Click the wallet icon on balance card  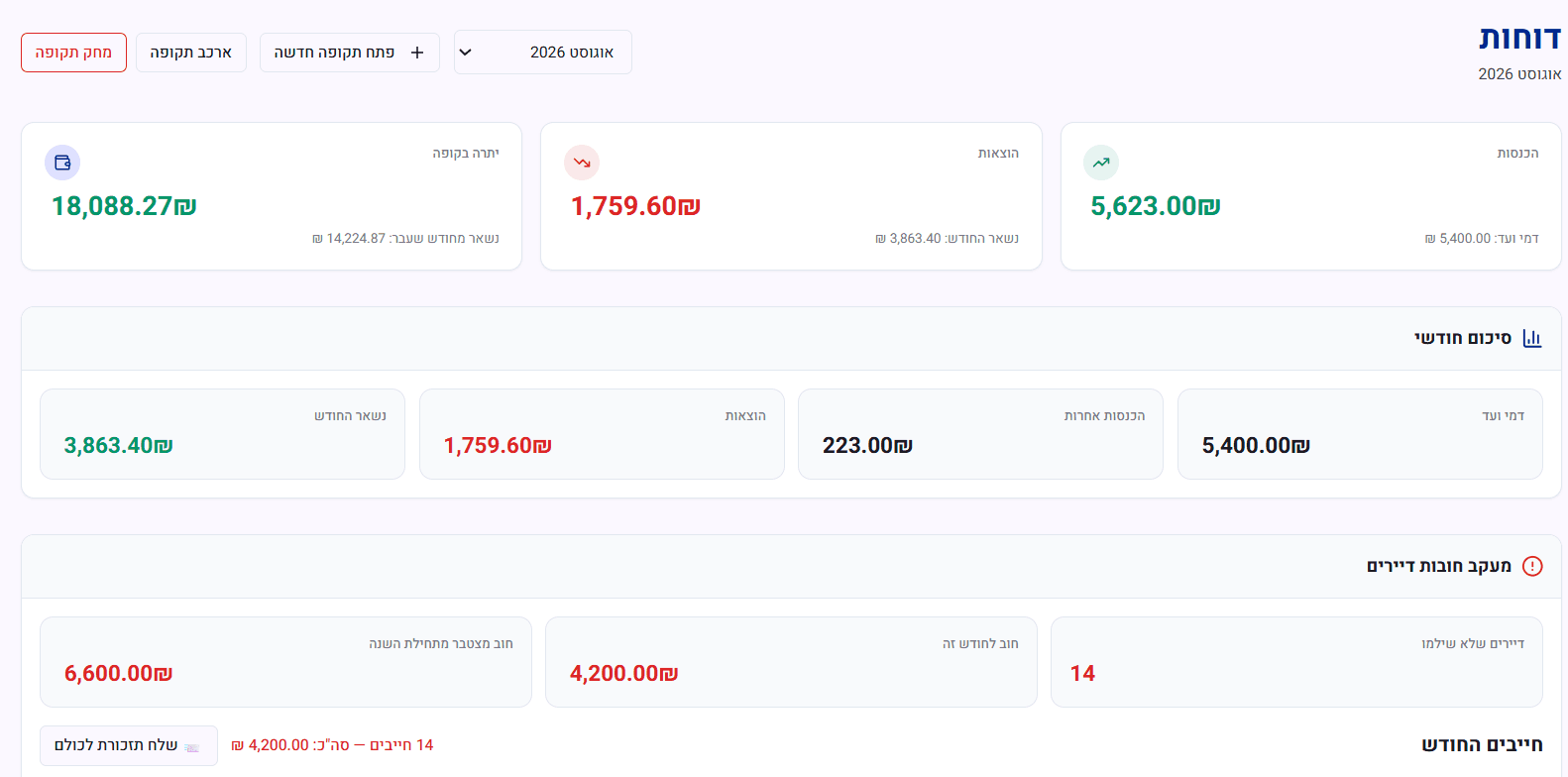(62, 163)
